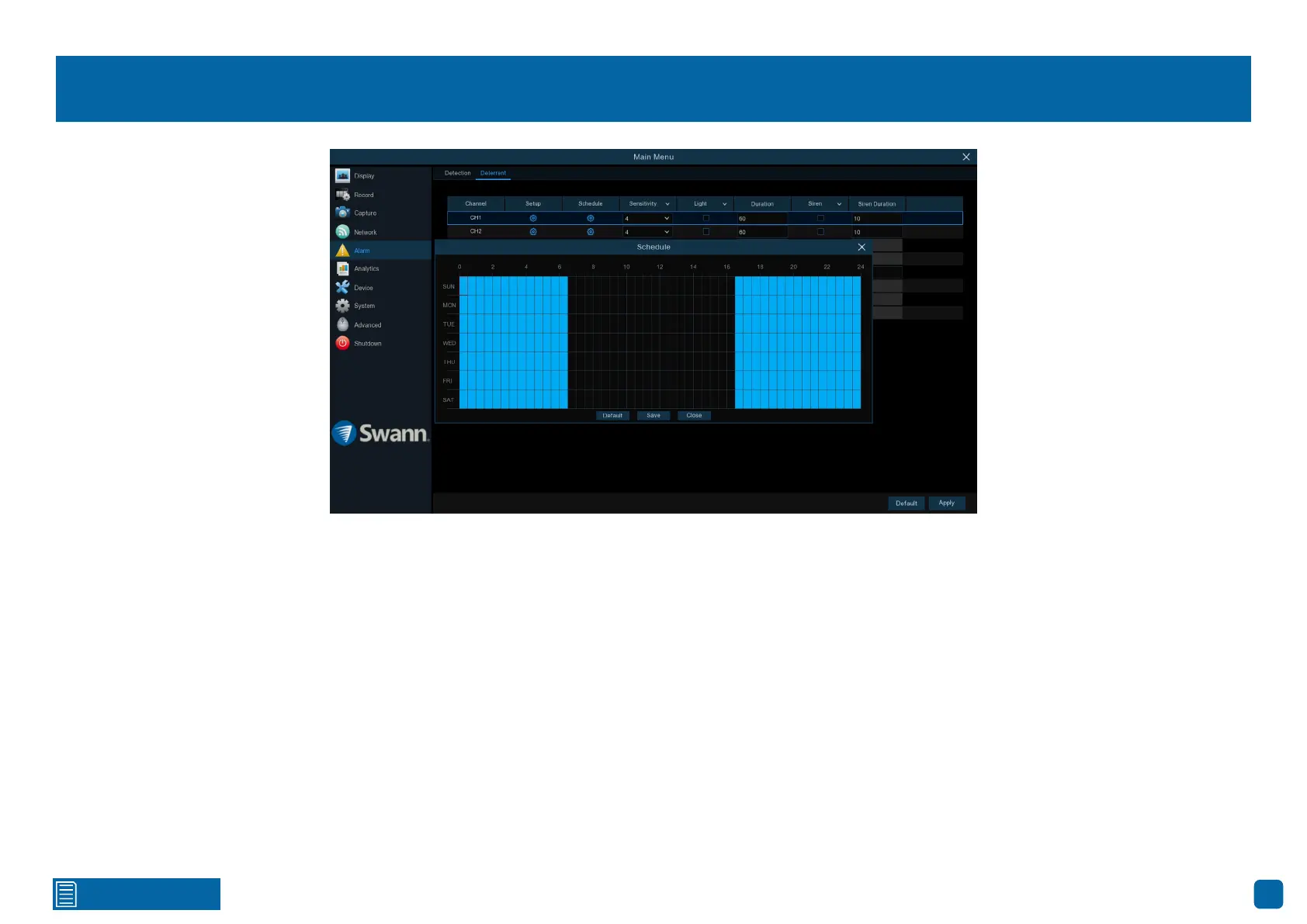Screen dimensions: 1307x924
Task: Select the Deterrent tab
Action: 493,173
